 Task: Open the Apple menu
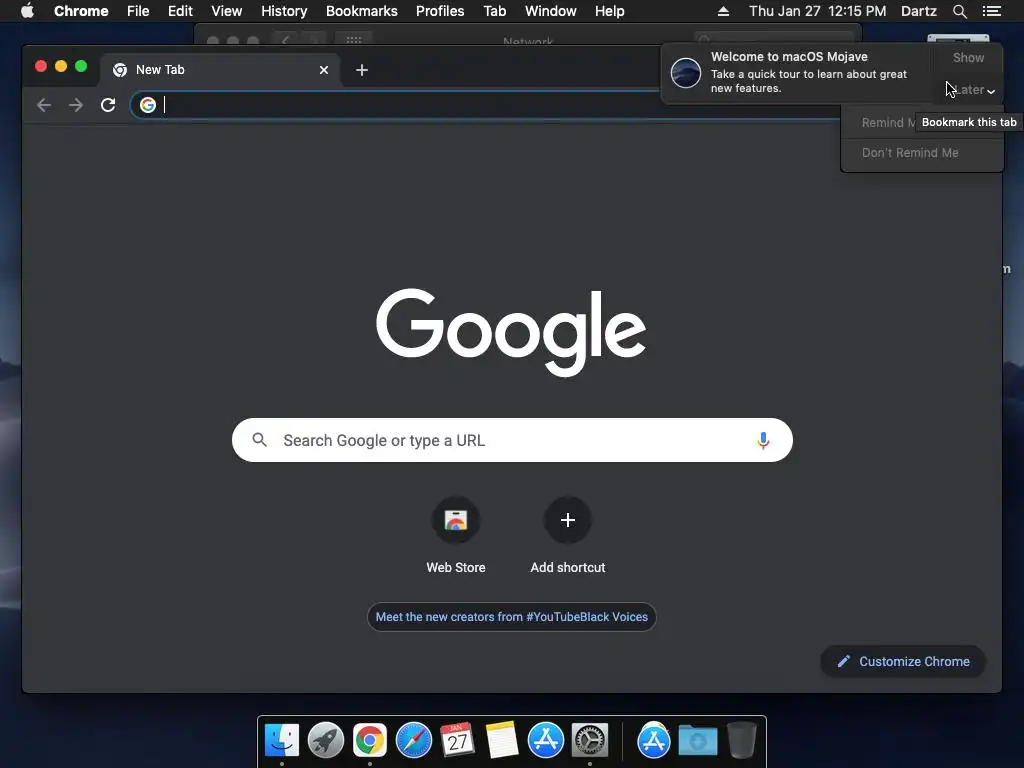[27, 11]
